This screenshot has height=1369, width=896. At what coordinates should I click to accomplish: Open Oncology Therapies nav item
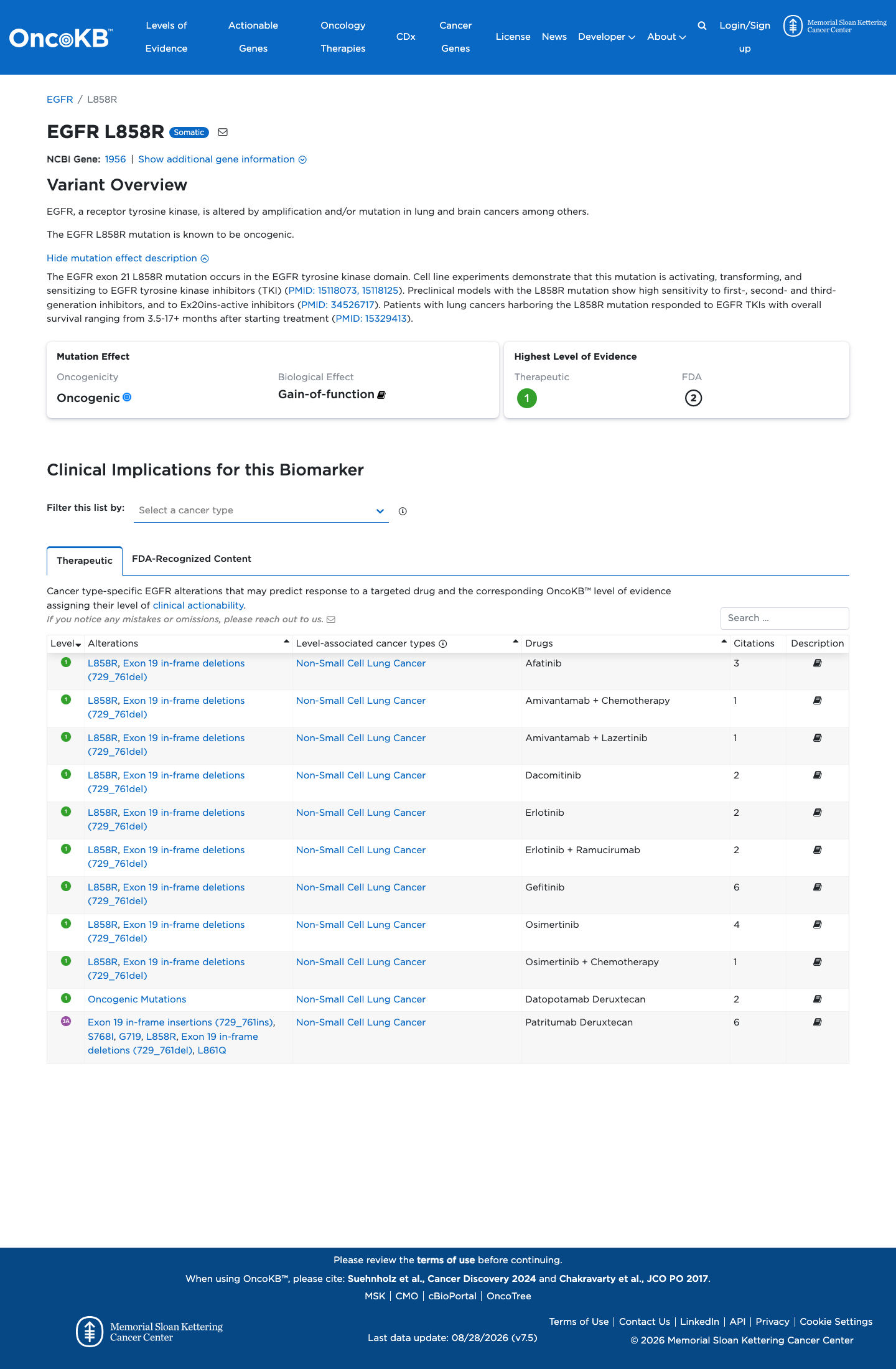343,37
